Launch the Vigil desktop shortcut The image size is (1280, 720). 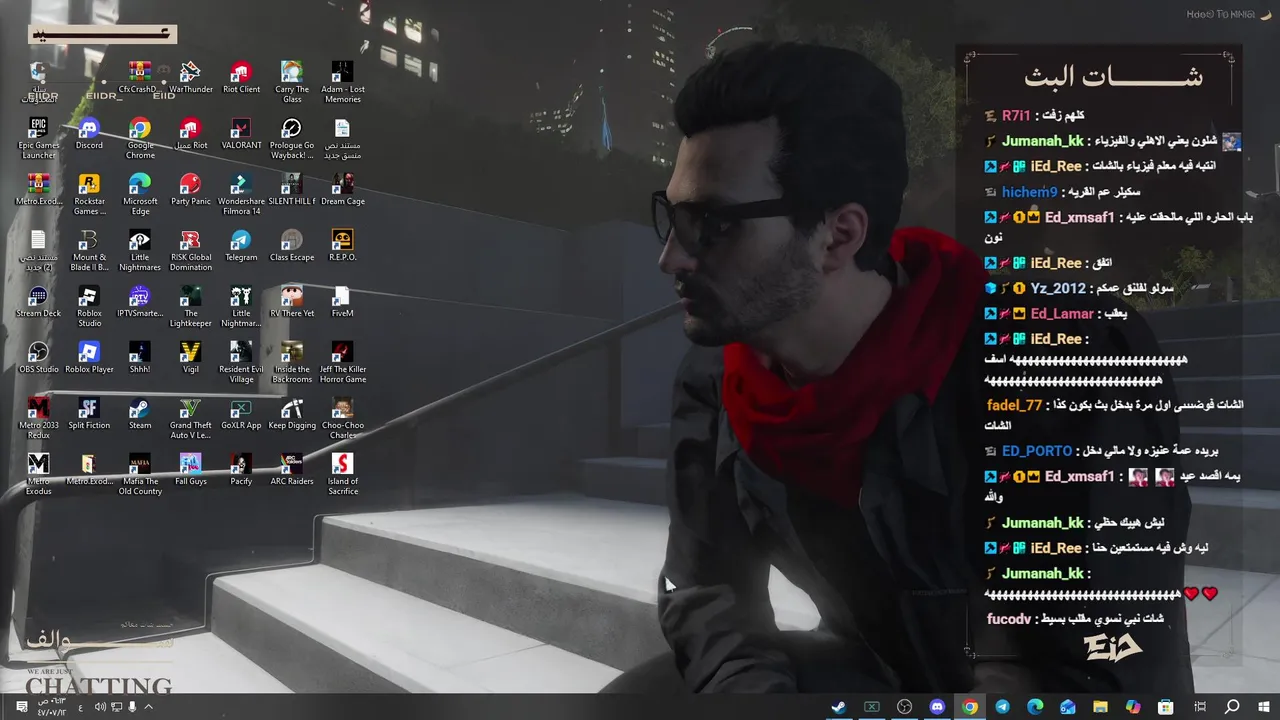(190, 358)
